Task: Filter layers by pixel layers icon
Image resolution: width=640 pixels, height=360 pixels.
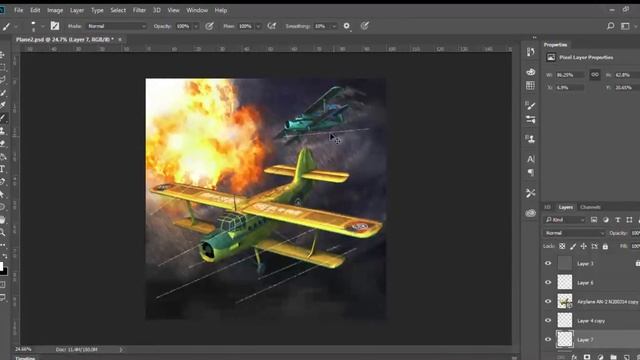Action: 594,220
